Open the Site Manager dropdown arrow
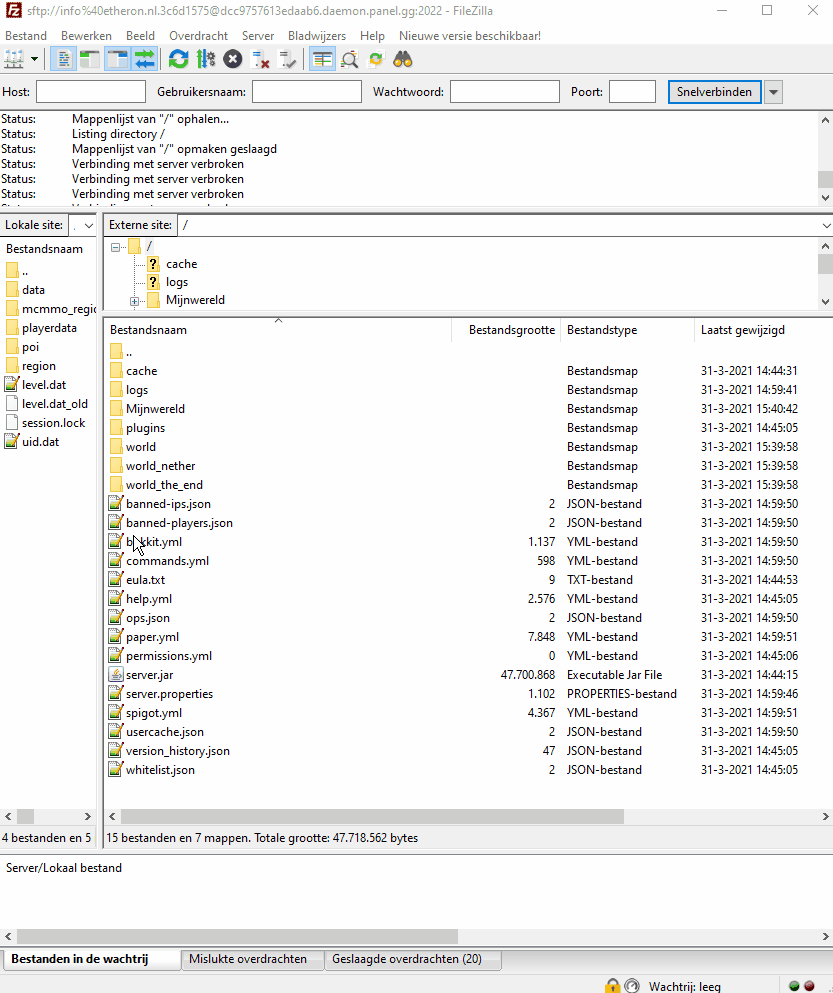 click(35, 59)
